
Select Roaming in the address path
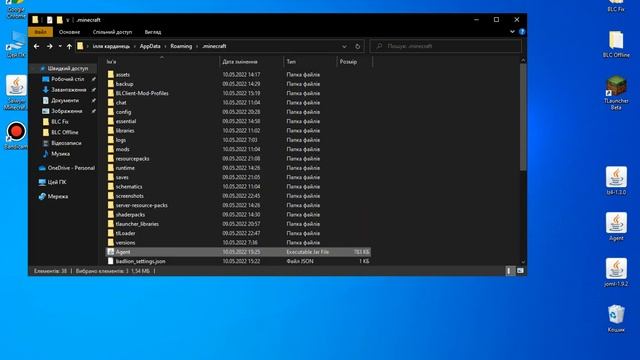click(x=181, y=46)
